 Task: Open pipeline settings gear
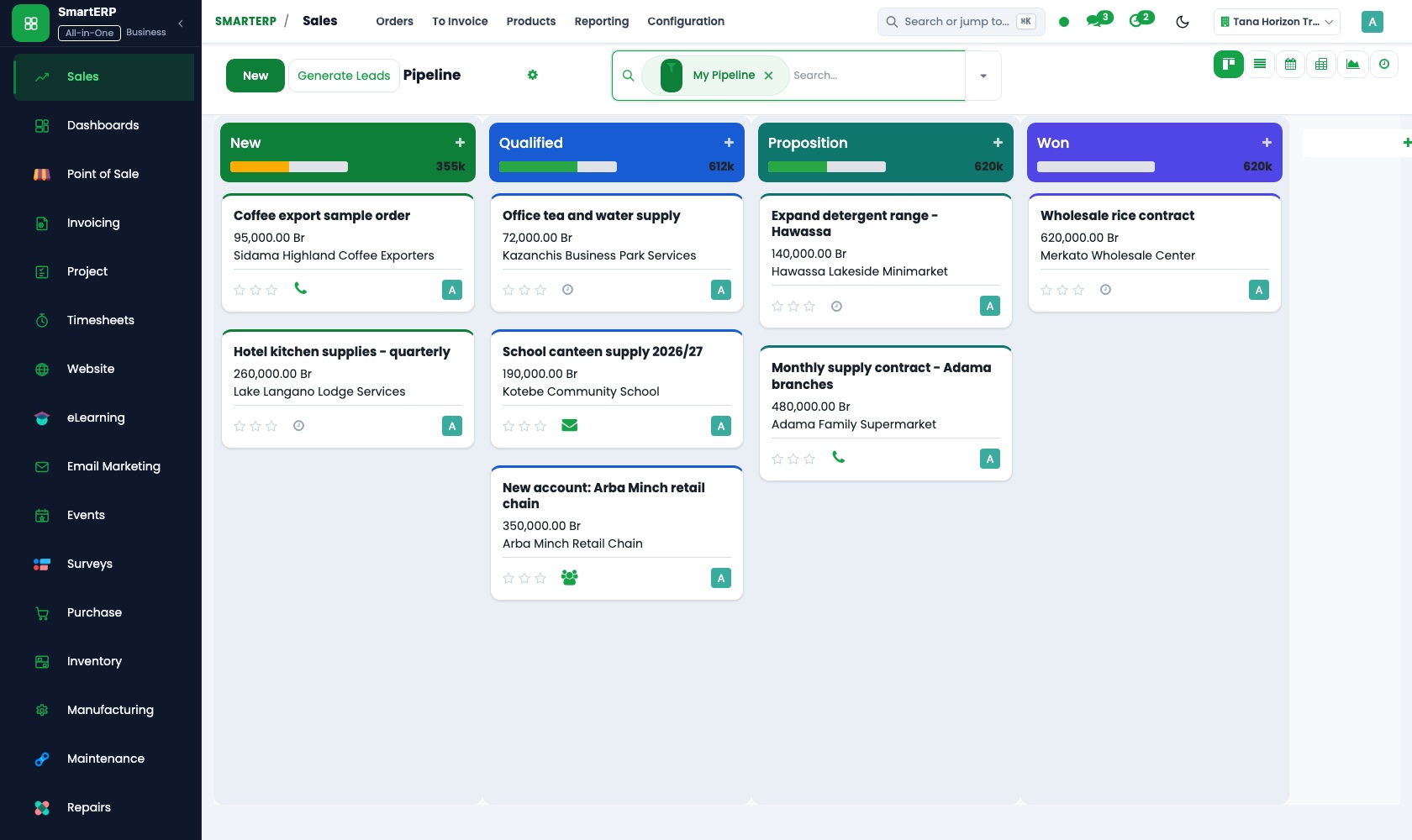click(x=532, y=75)
